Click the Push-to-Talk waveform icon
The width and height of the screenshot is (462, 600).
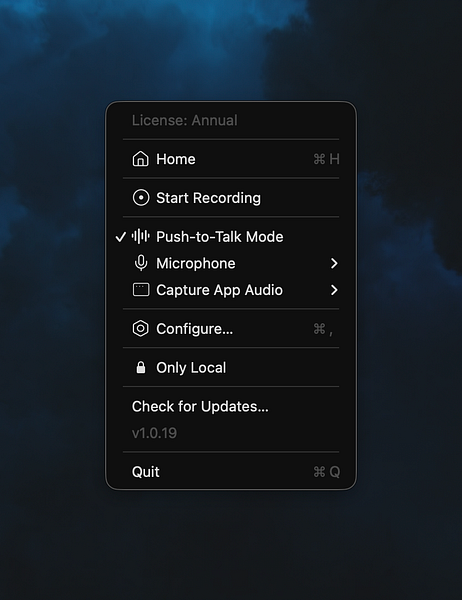pyautogui.click(x=141, y=236)
